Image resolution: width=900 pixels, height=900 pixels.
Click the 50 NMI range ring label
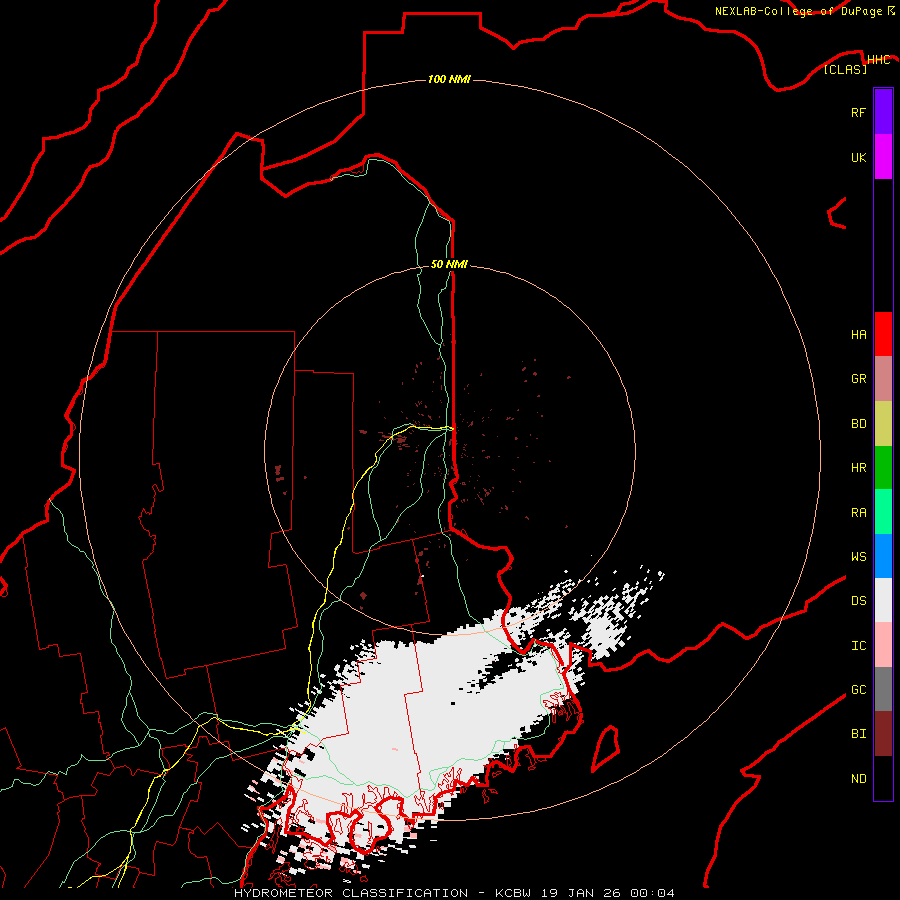pyautogui.click(x=449, y=264)
